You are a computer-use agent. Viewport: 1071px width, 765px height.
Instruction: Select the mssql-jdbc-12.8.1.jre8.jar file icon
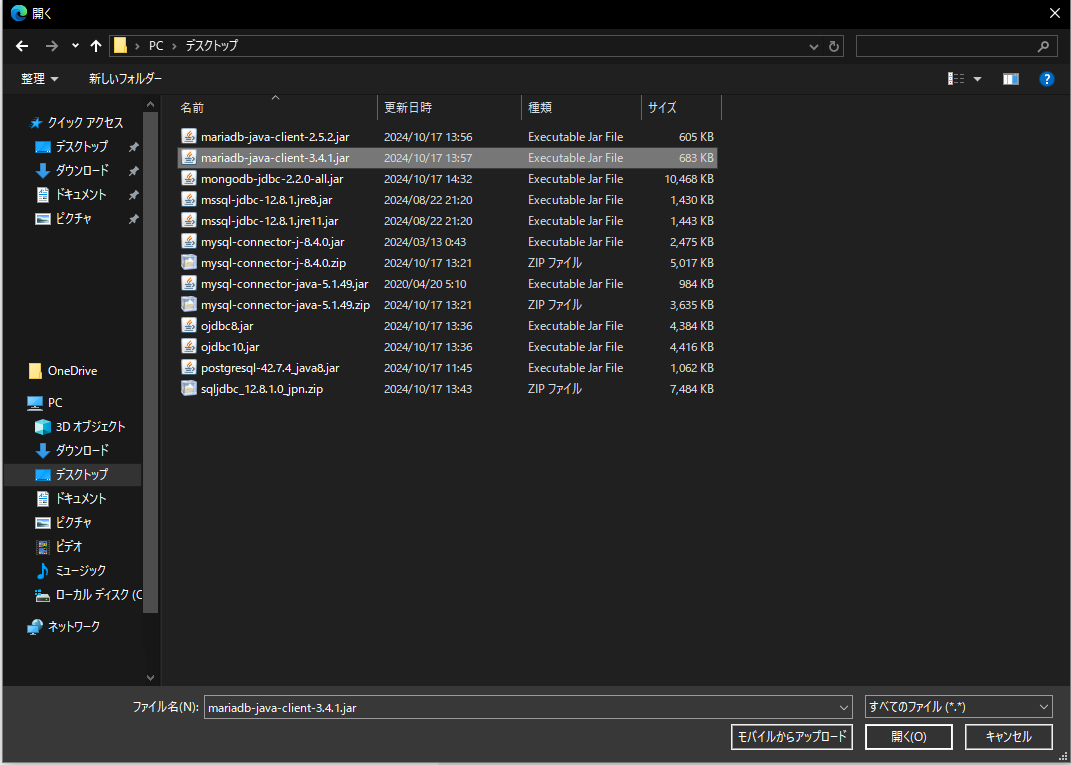[x=189, y=200]
